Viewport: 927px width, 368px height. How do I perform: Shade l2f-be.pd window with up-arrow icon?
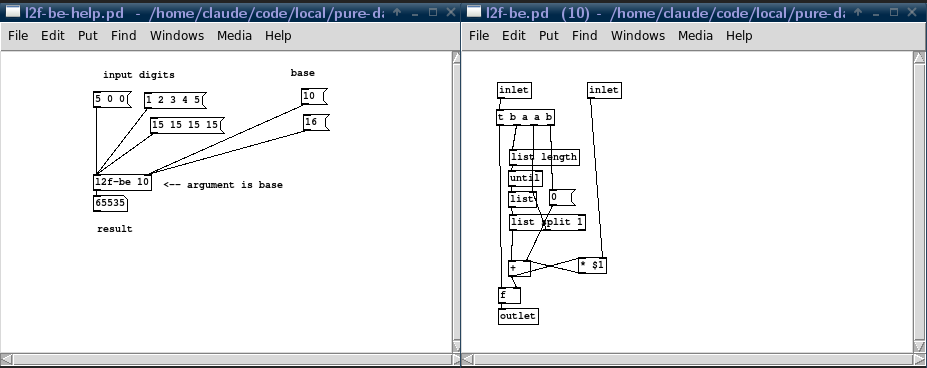click(x=858, y=12)
